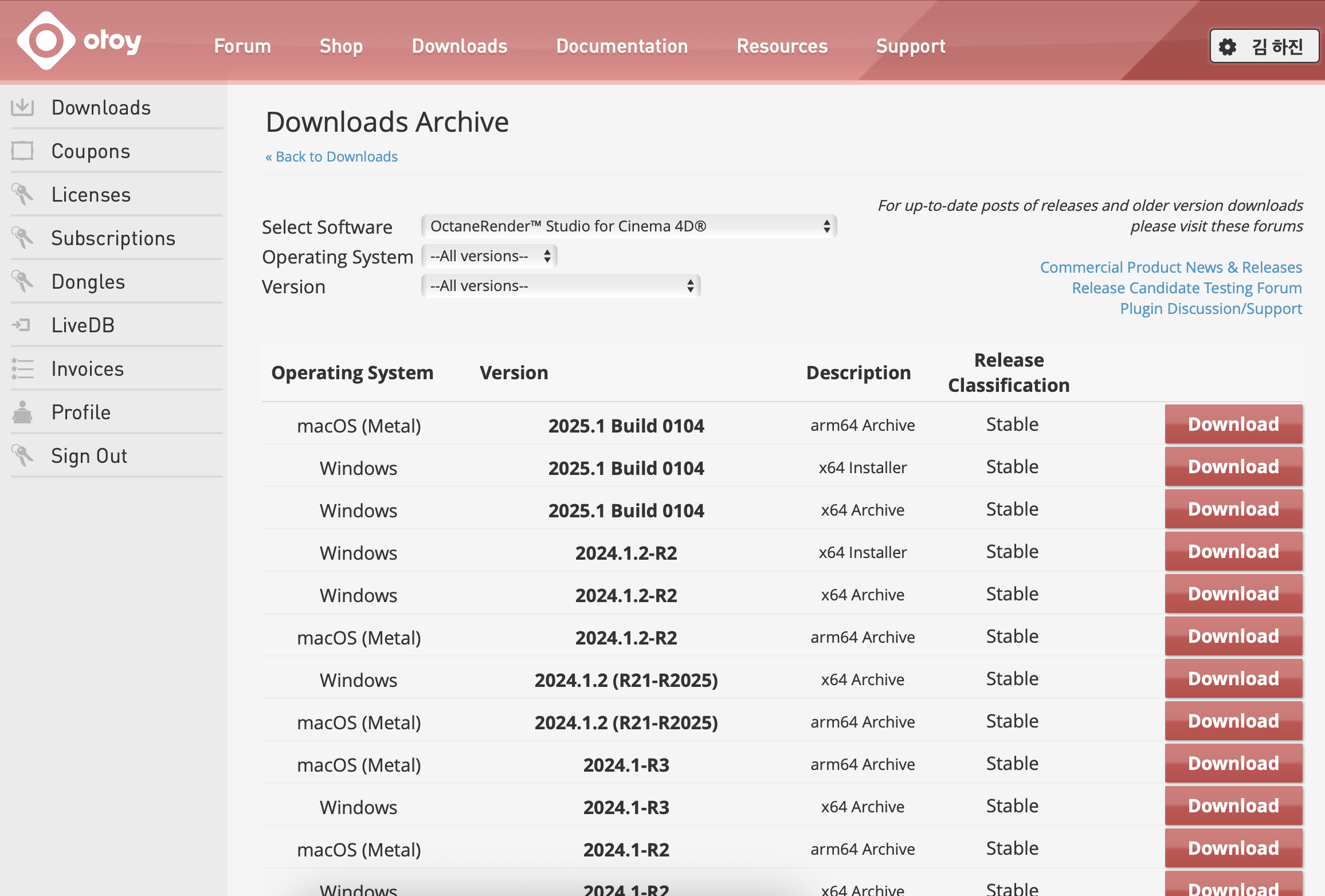Open the Version filter dropdown
1325x896 pixels.
point(560,286)
